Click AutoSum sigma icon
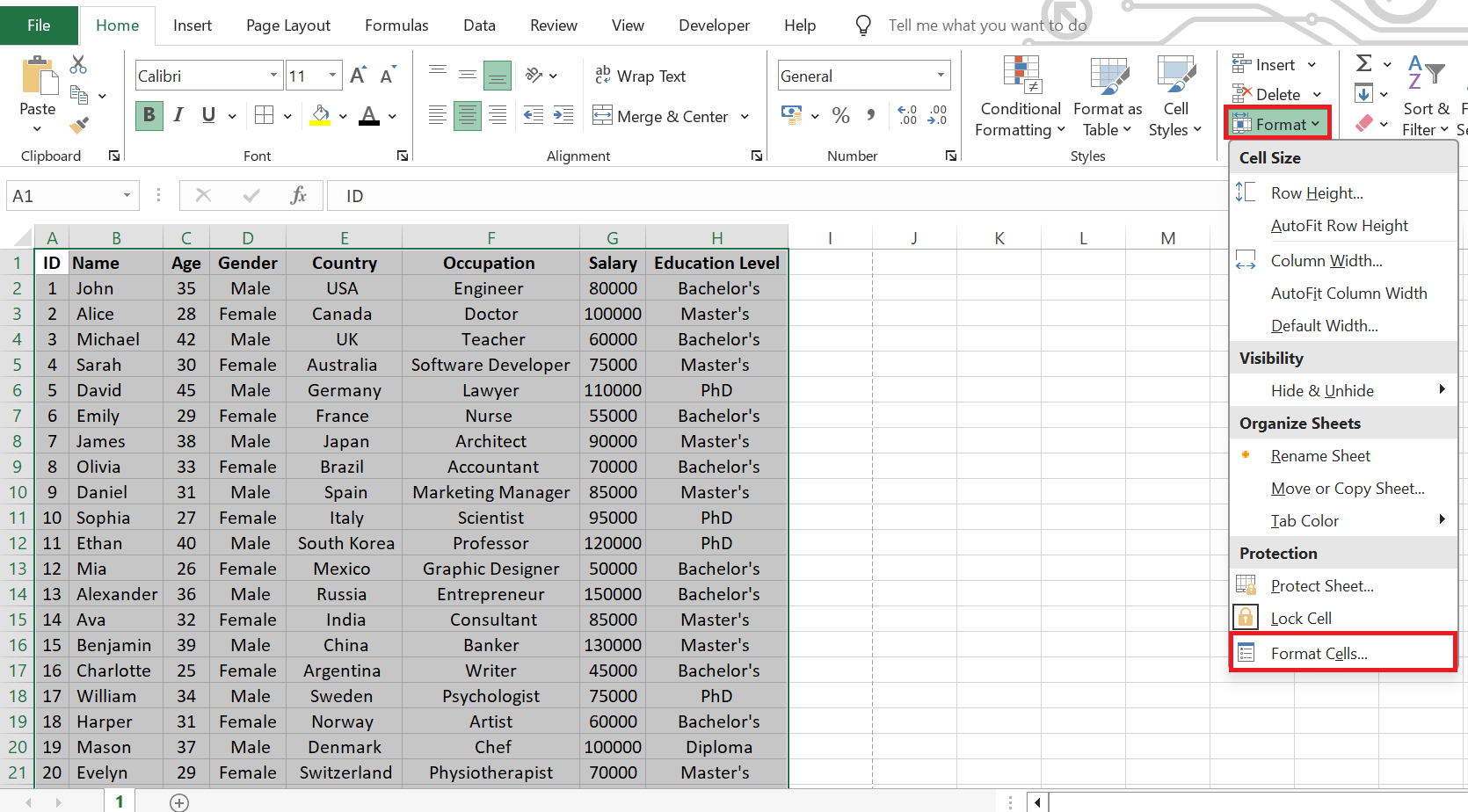This screenshot has height=812, width=1468. [x=1364, y=63]
